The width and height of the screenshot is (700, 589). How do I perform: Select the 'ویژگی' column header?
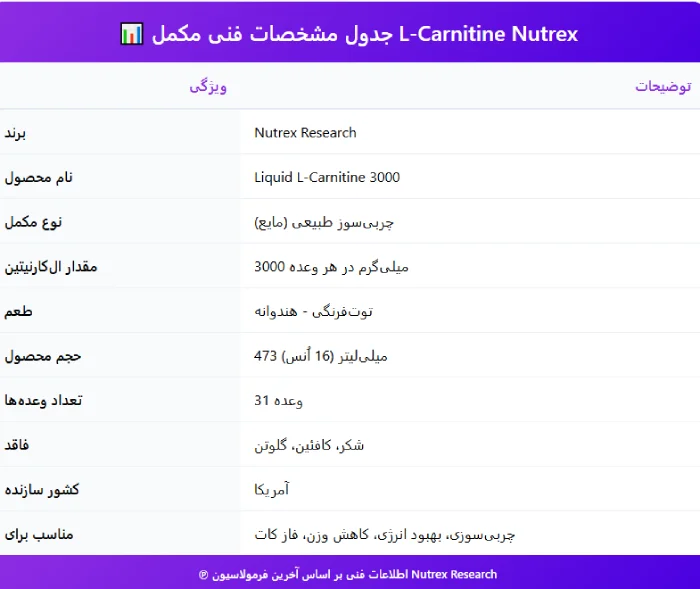(x=208, y=86)
